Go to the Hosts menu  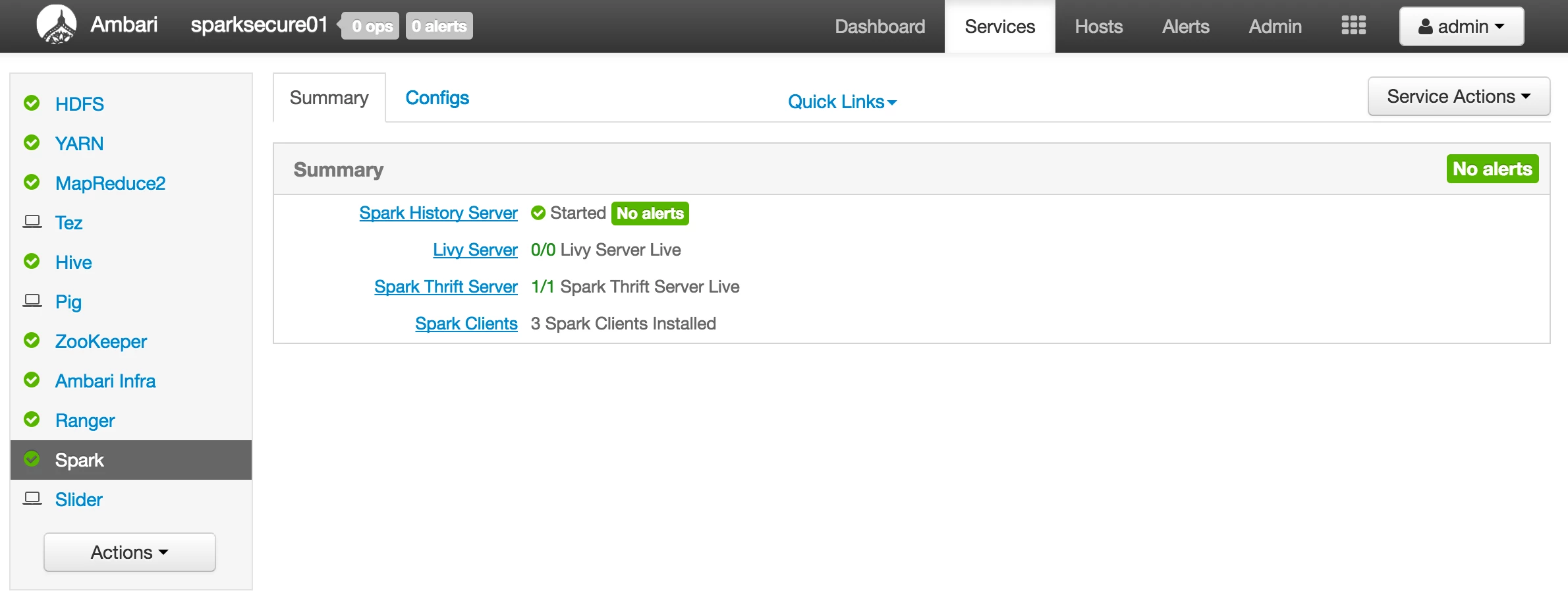(x=1098, y=26)
